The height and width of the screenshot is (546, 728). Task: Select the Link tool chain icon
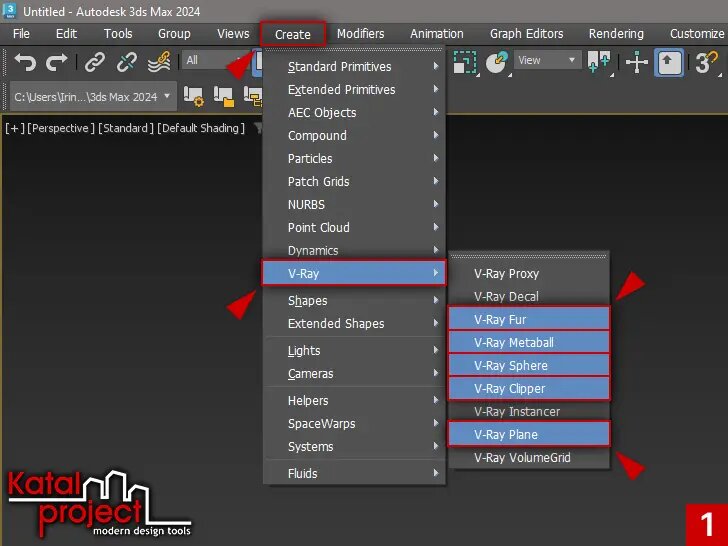point(94,62)
